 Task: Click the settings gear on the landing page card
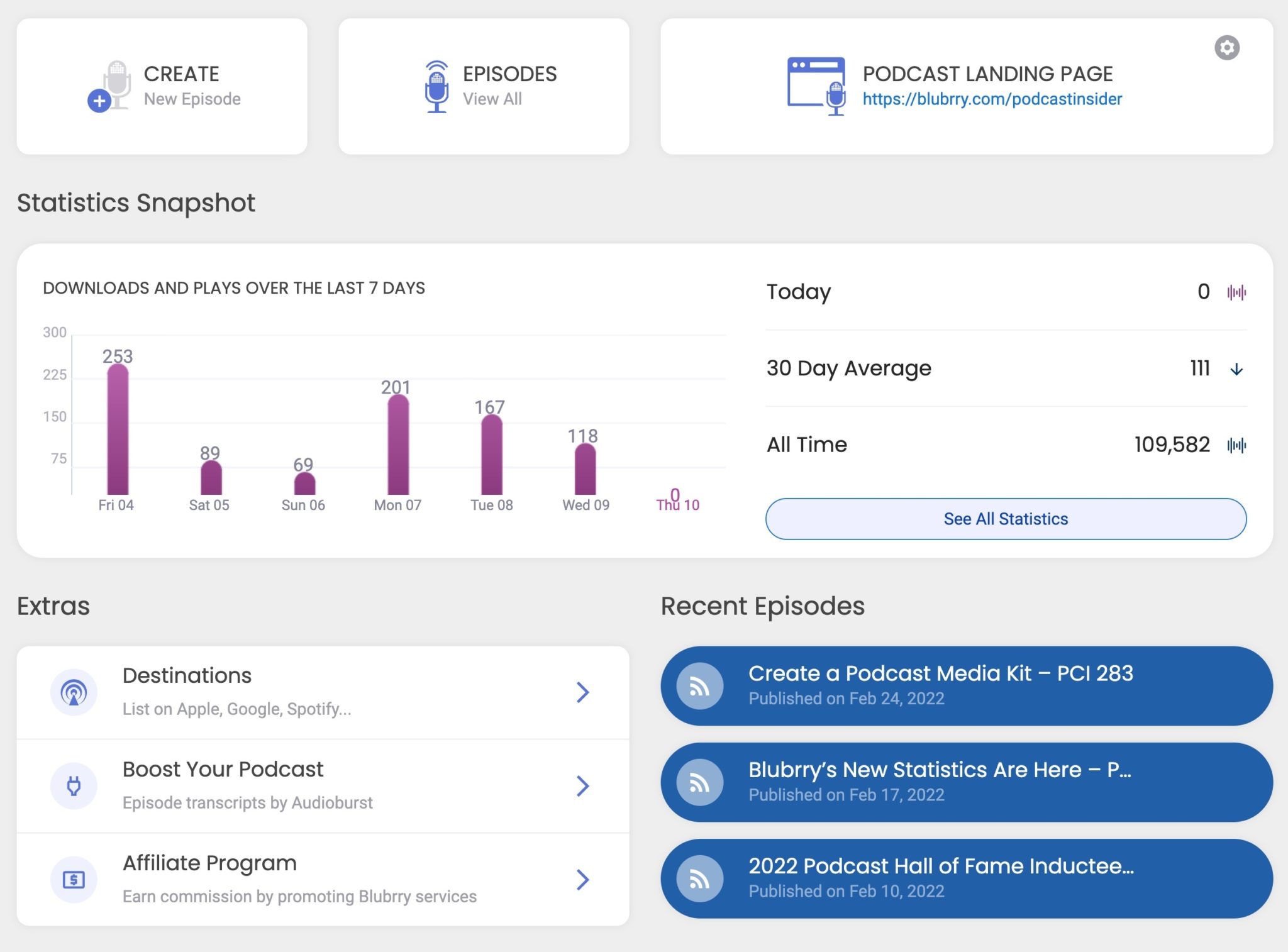tap(1226, 48)
